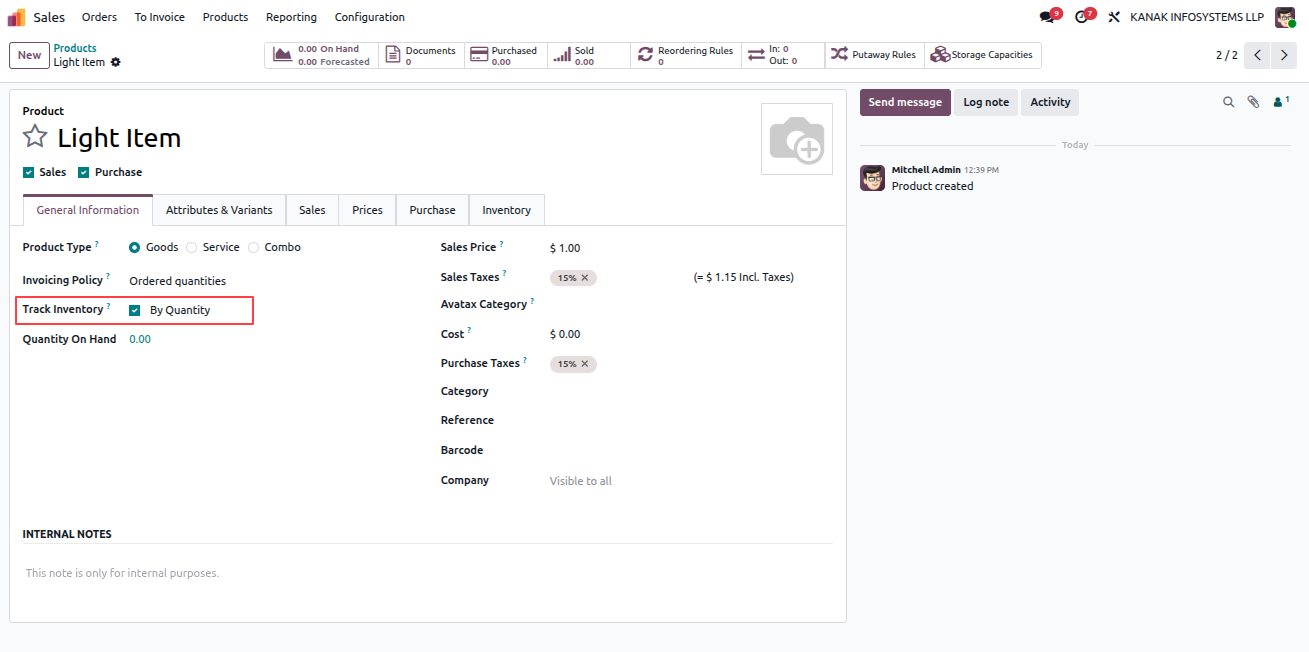Screen dimensions: 1309x652
Task: Toggle the Purchase checkbox
Action: (x=84, y=172)
